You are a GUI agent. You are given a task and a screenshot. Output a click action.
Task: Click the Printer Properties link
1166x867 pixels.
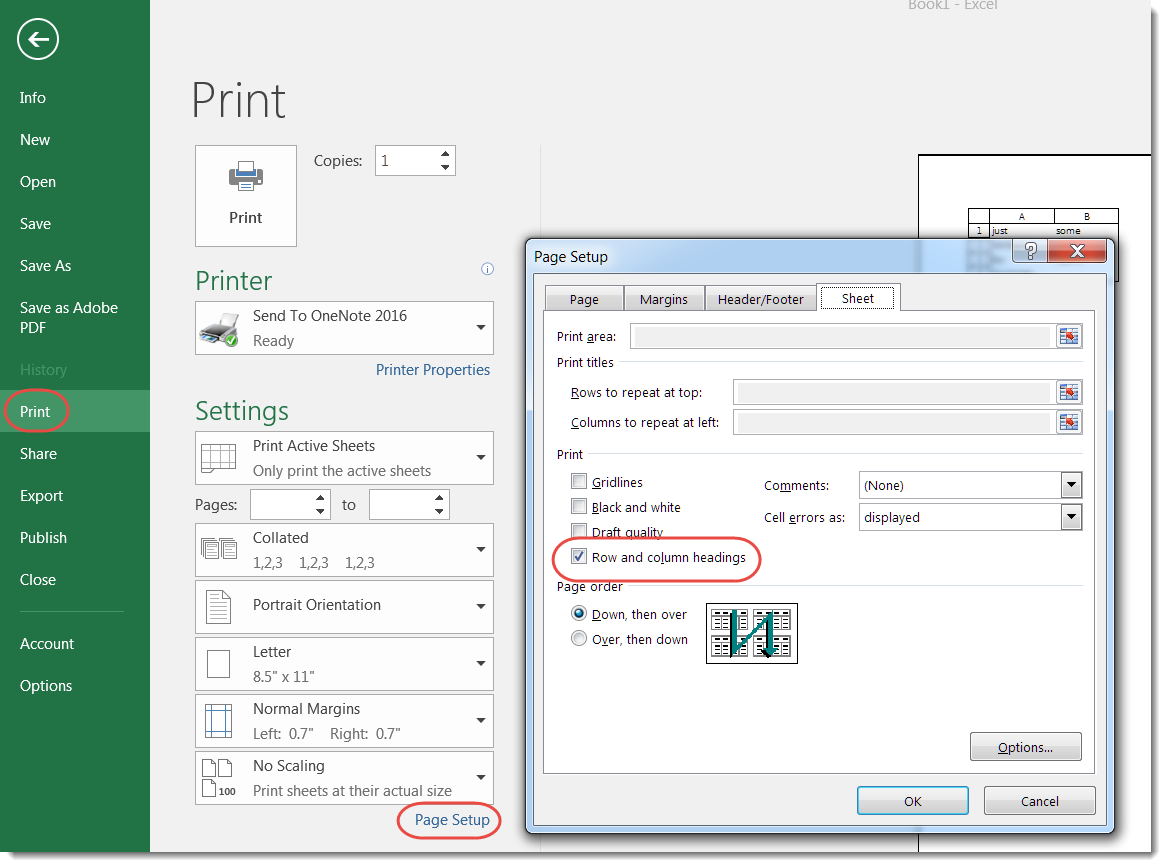tap(432, 370)
